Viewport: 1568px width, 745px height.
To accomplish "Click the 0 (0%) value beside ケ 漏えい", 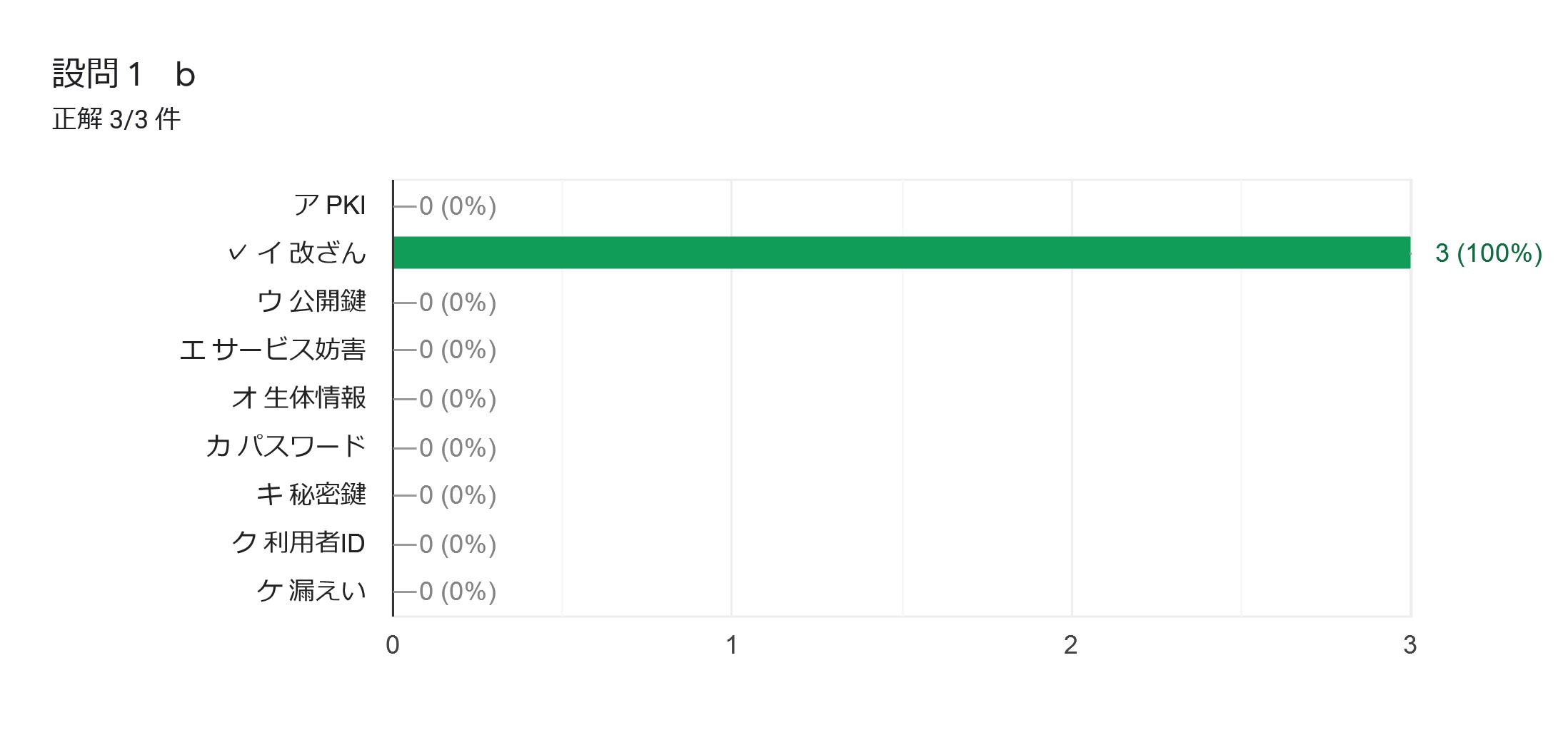I will point(458,592).
